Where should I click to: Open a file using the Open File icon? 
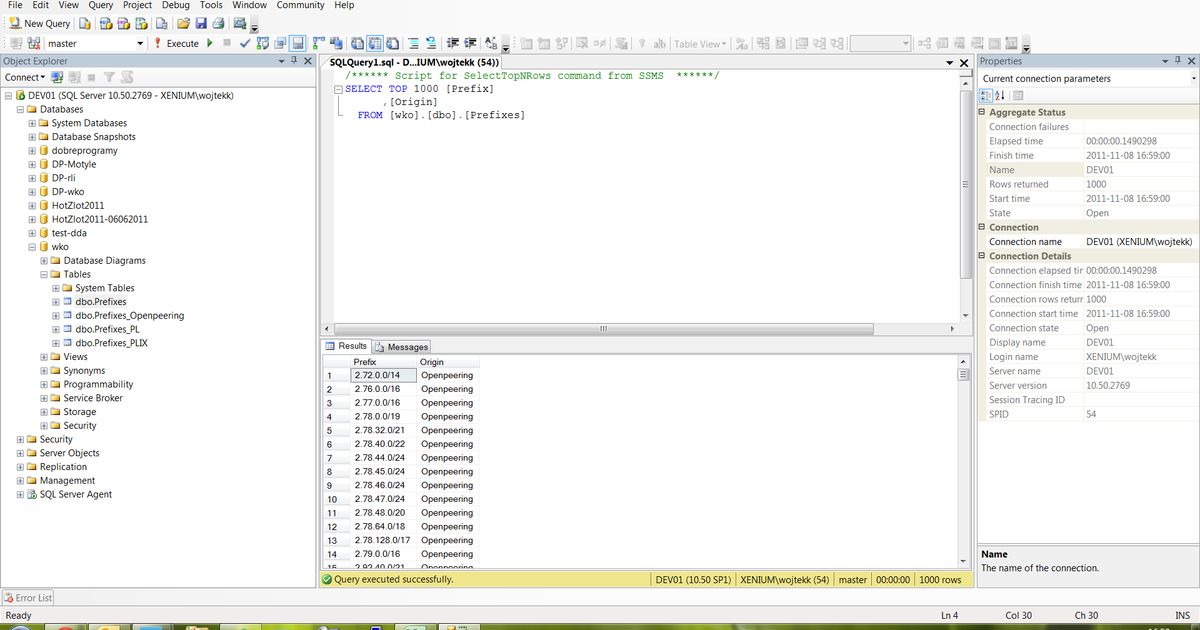pos(183,23)
